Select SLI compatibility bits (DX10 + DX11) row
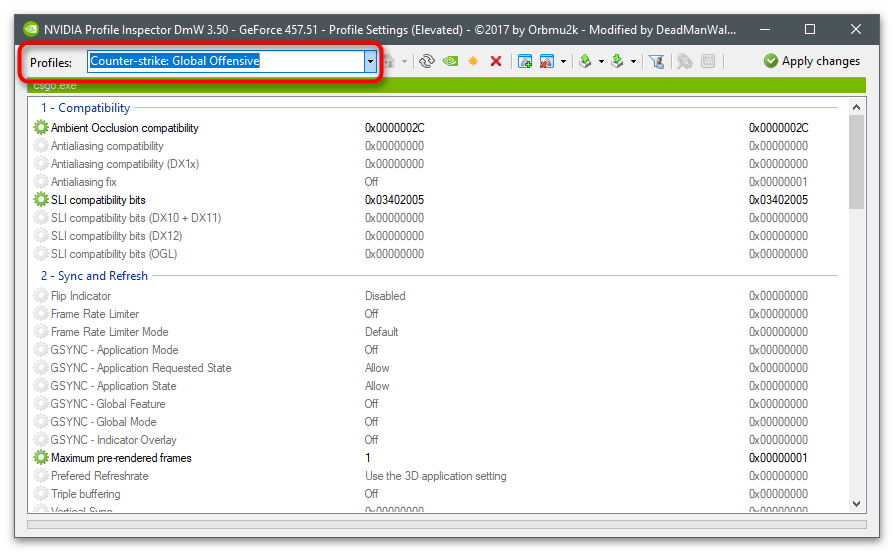 coord(438,218)
